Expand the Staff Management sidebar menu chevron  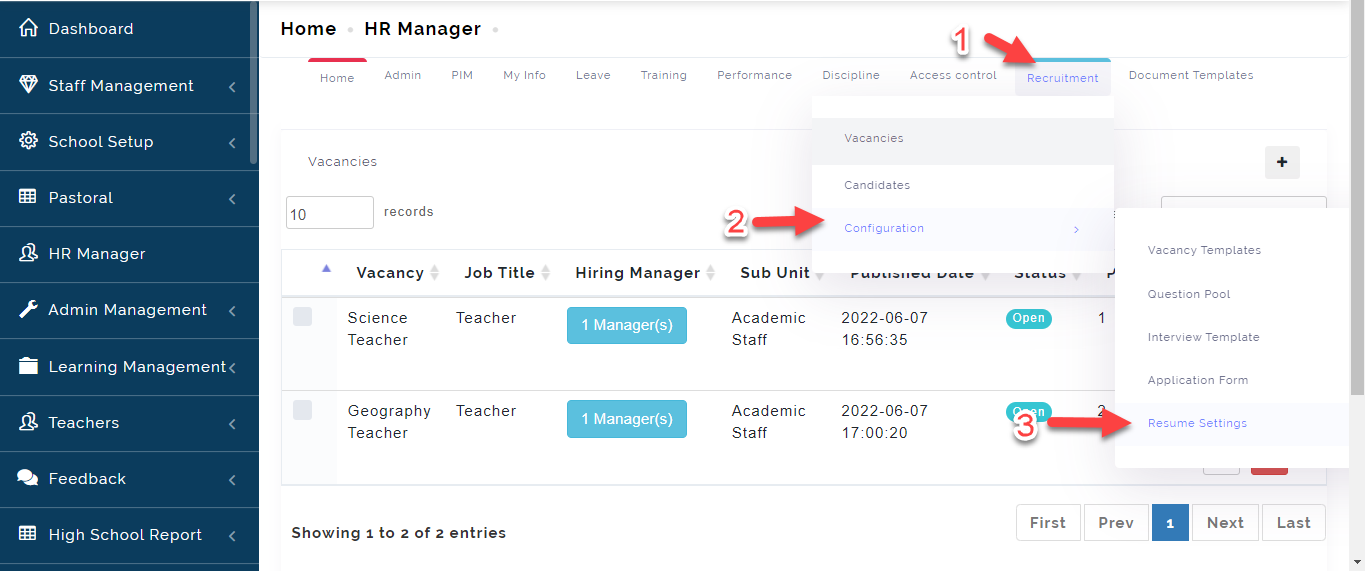tap(232, 87)
